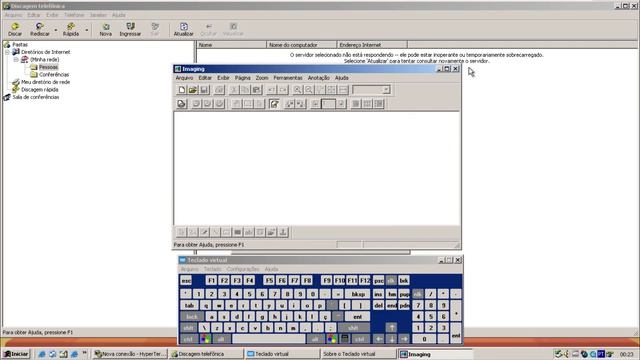Click the New blank document icon in Imaging

(x=182, y=90)
